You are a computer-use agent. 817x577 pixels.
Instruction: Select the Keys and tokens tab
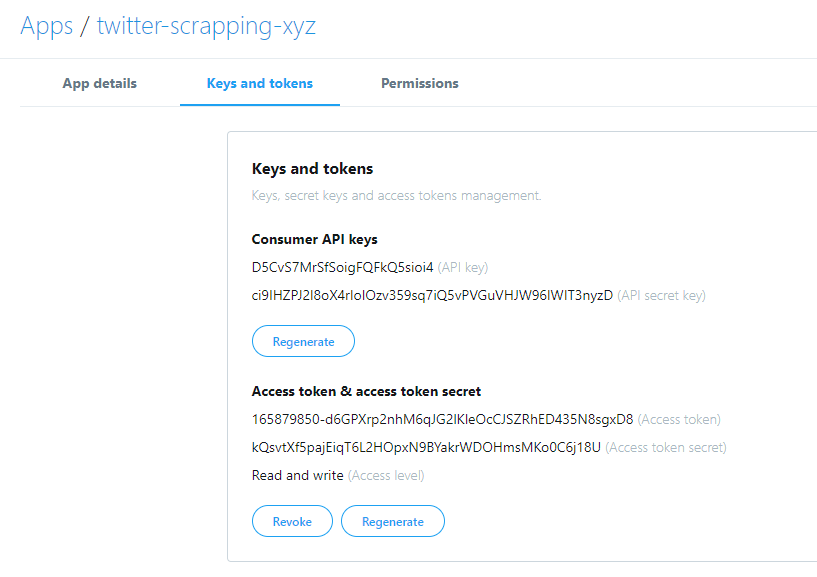tap(260, 84)
